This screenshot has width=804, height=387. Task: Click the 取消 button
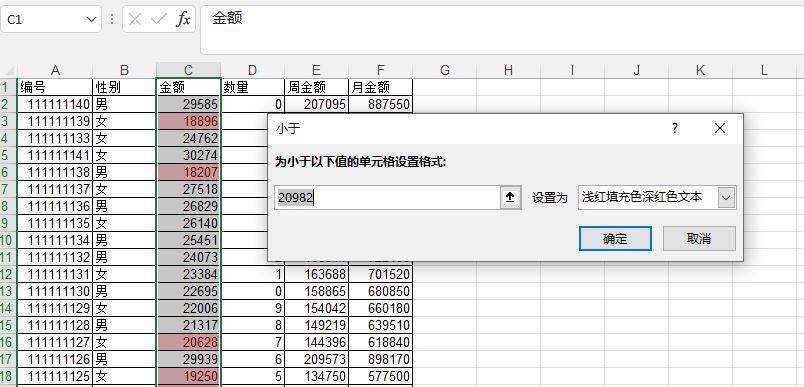click(699, 238)
